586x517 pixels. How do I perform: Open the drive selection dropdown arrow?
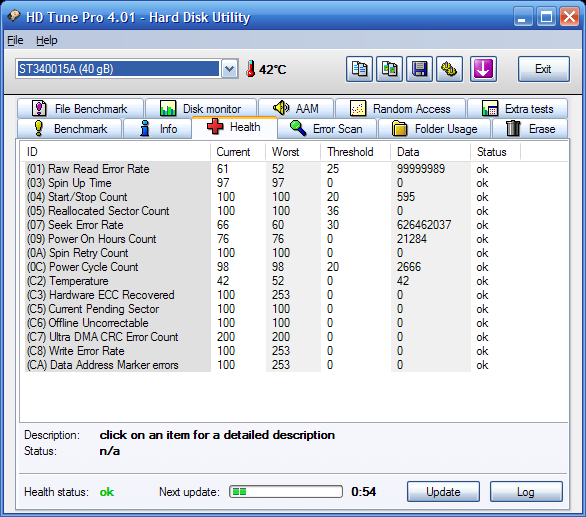point(229,69)
